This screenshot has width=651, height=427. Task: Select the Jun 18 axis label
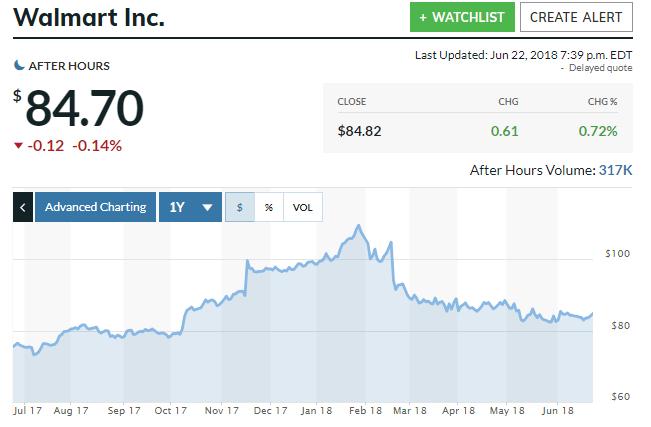click(558, 410)
